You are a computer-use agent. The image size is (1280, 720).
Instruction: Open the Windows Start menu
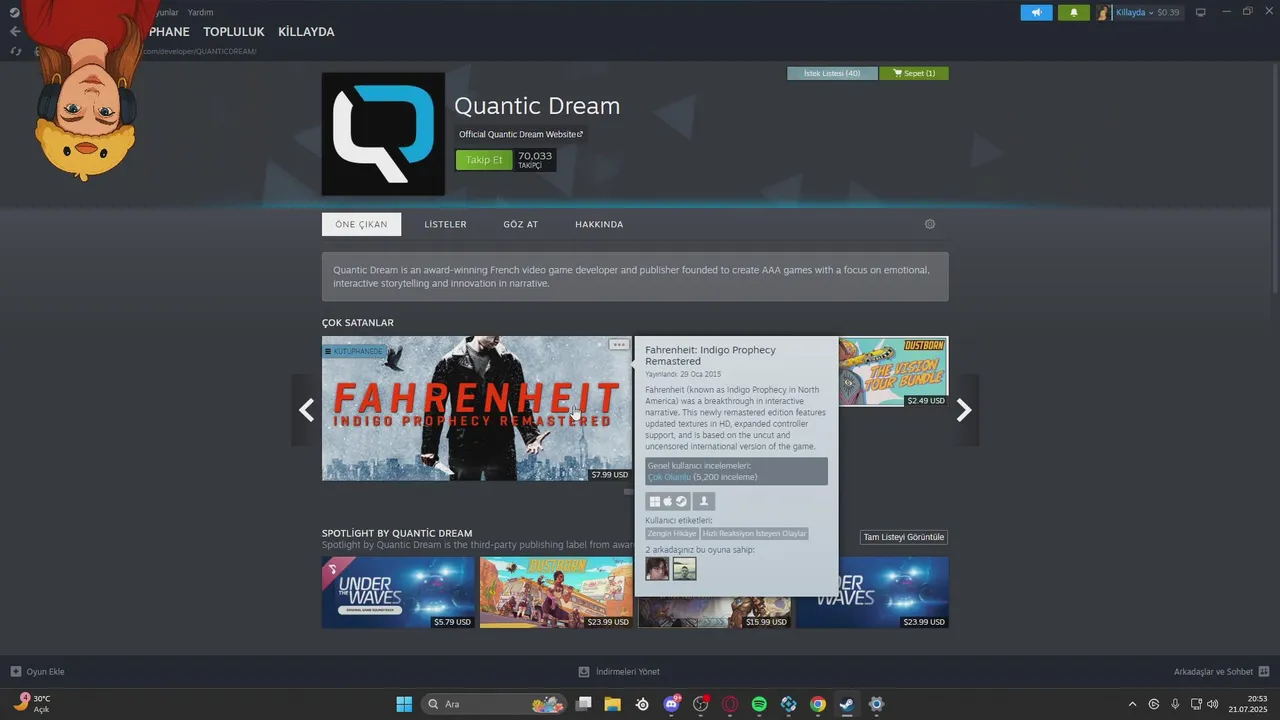tap(404, 704)
